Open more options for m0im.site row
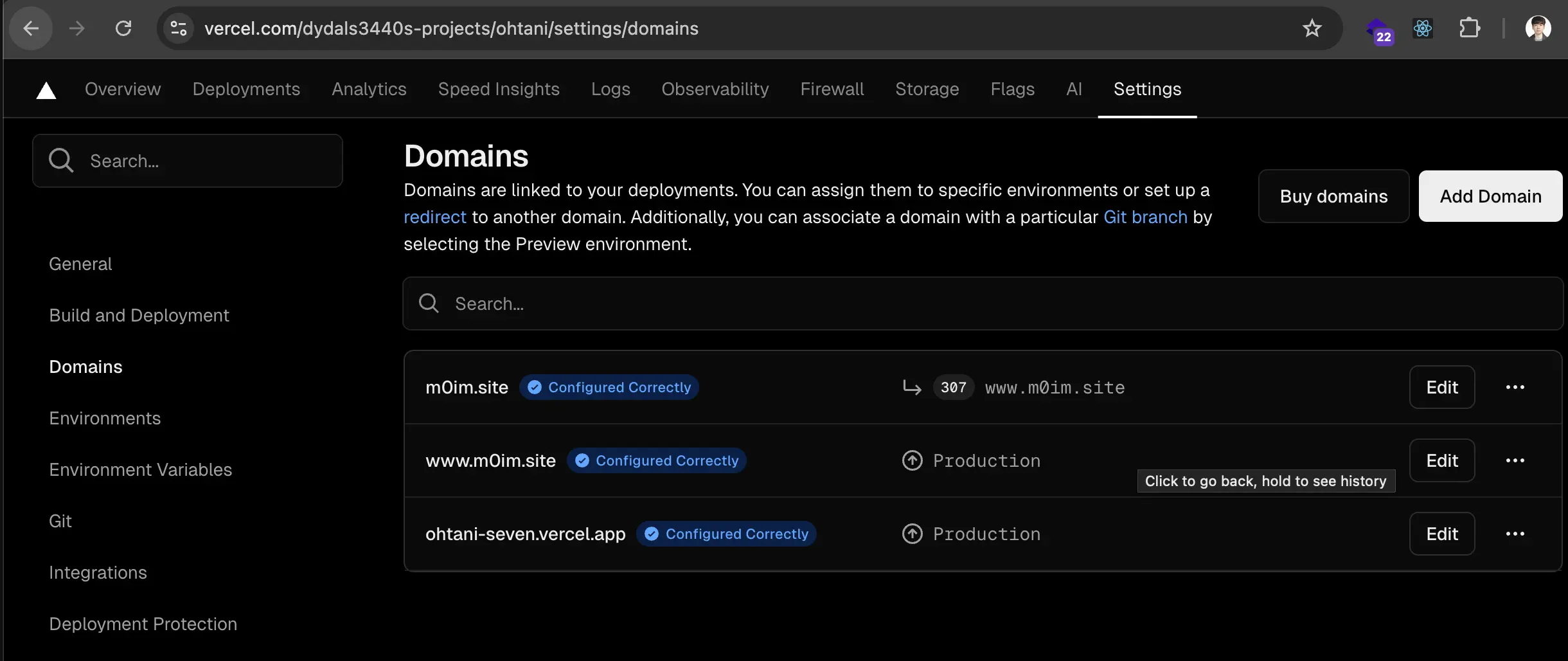1568x661 pixels. click(1515, 387)
